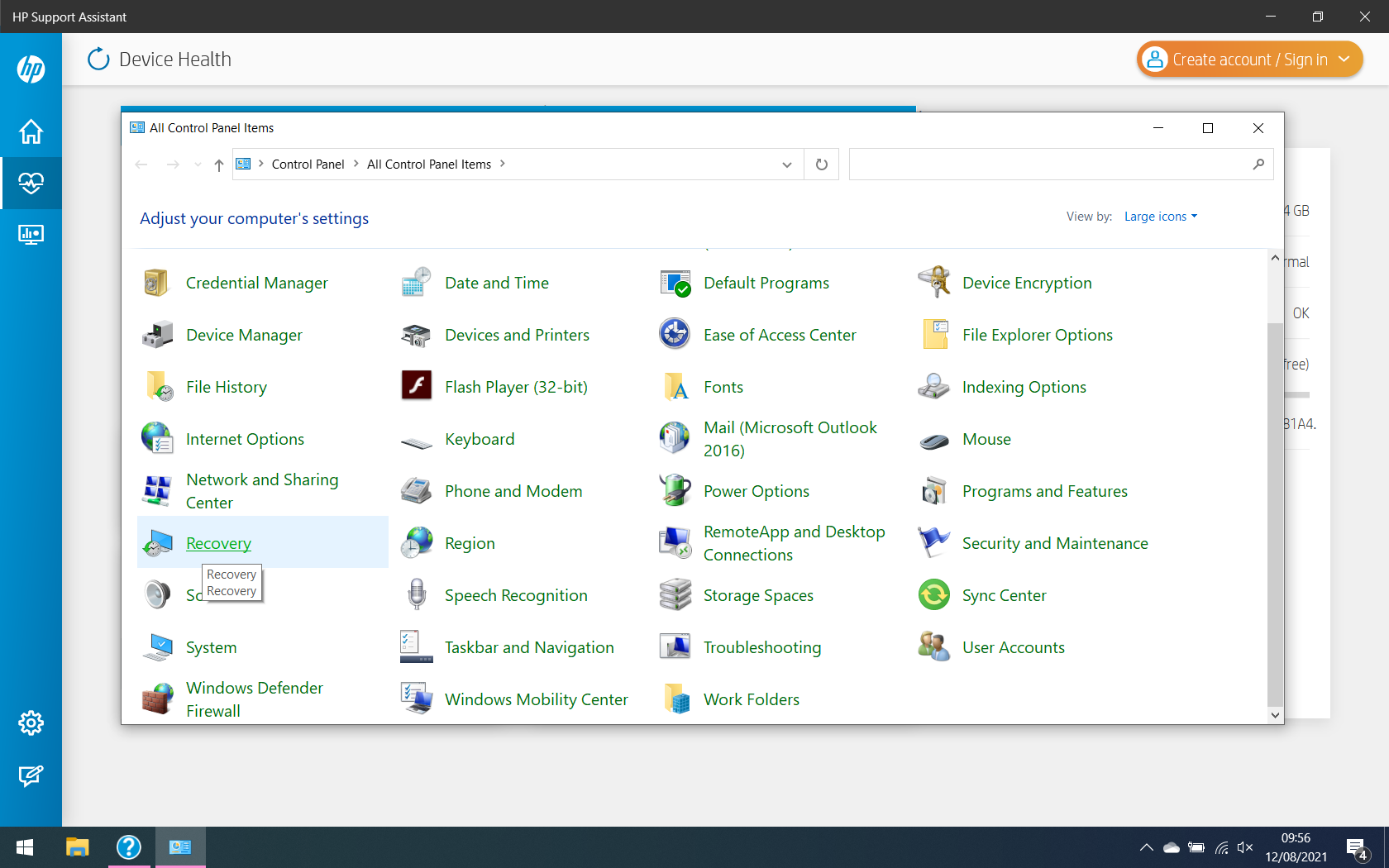Open the Credential Manager icon
1389x868 pixels.
pos(156,283)
